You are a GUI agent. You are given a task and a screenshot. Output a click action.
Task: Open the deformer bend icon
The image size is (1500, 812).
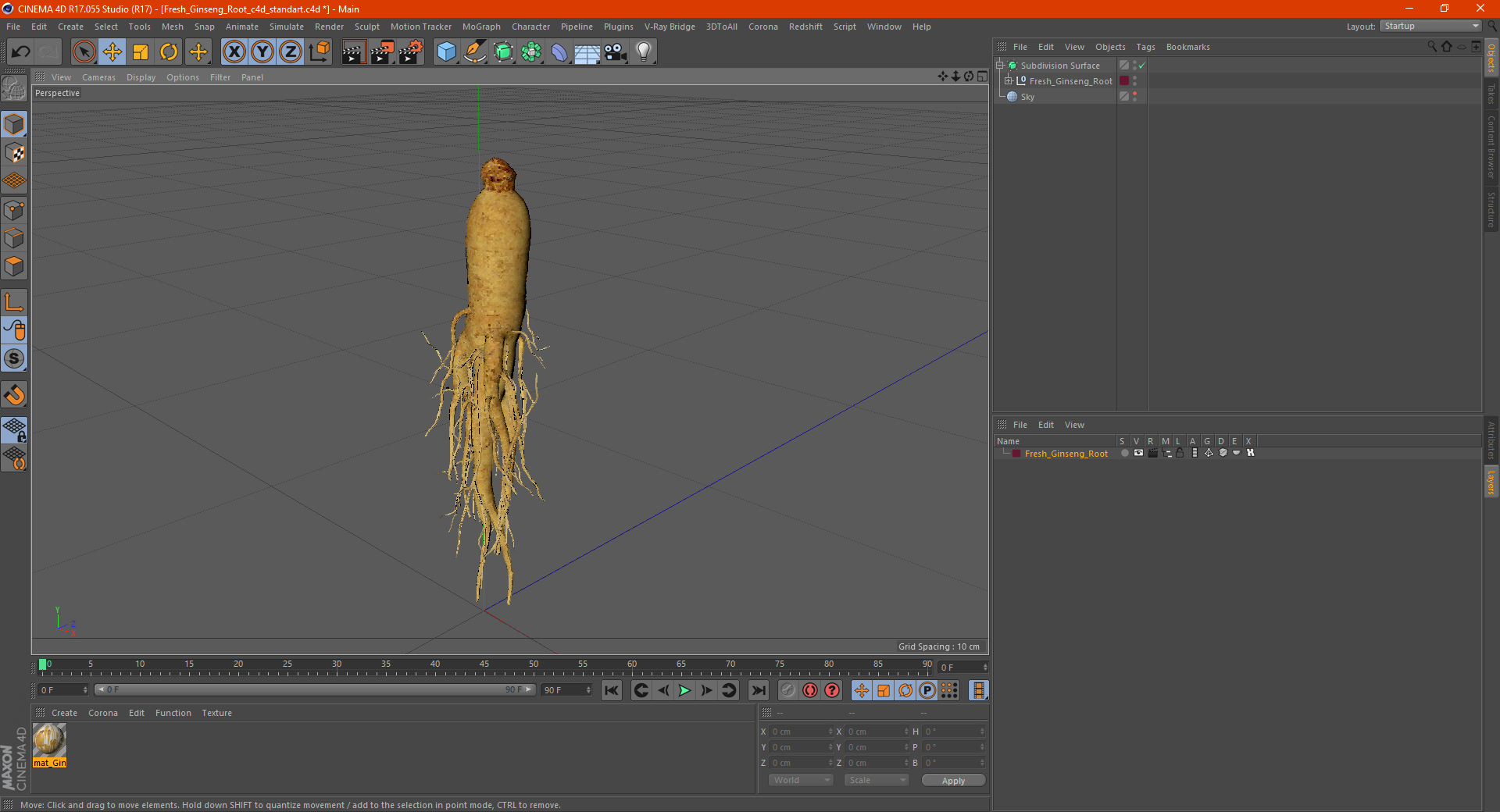tap(559, 52)
